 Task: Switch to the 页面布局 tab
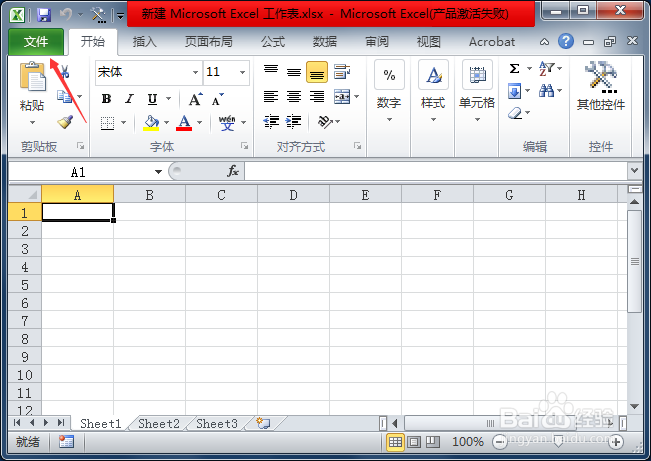pos(208,42)
